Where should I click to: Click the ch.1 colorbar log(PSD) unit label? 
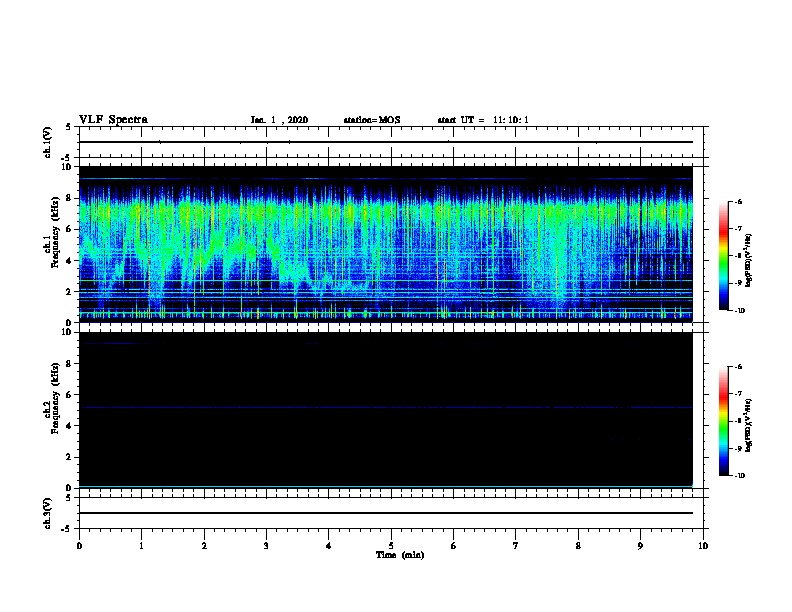tap(749, 260)
